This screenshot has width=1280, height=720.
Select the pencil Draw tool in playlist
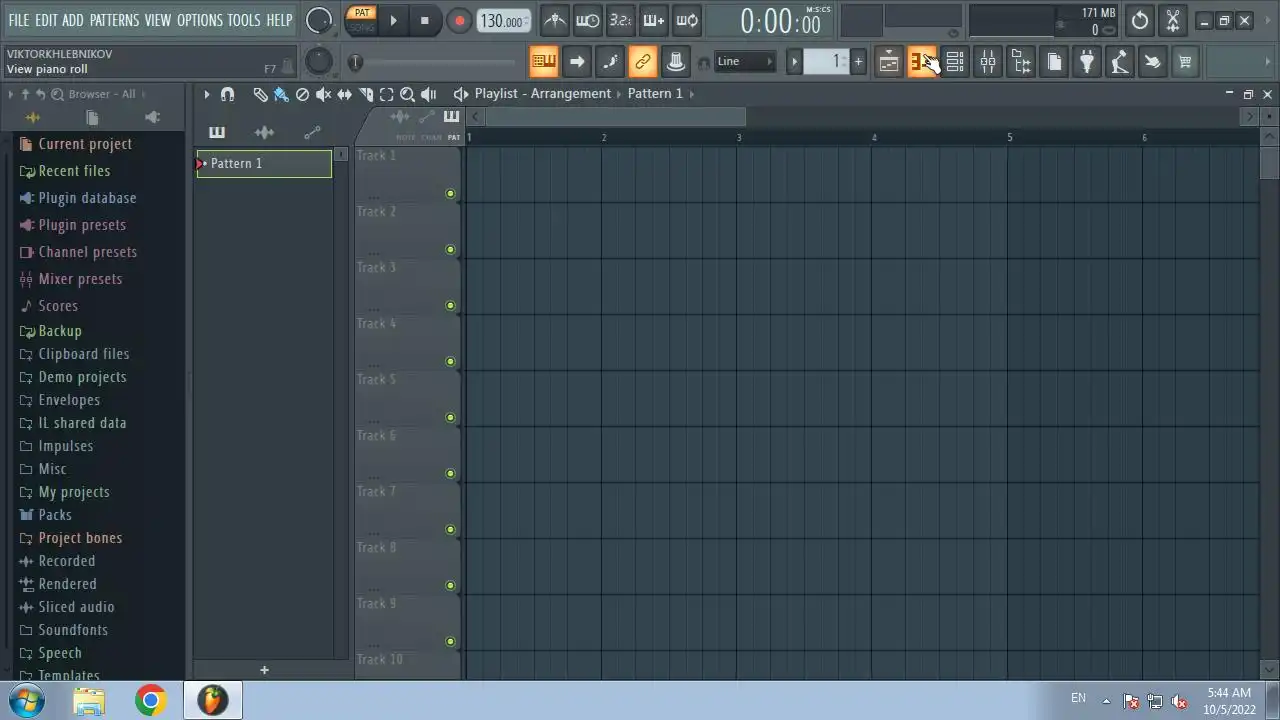[260, 94]
